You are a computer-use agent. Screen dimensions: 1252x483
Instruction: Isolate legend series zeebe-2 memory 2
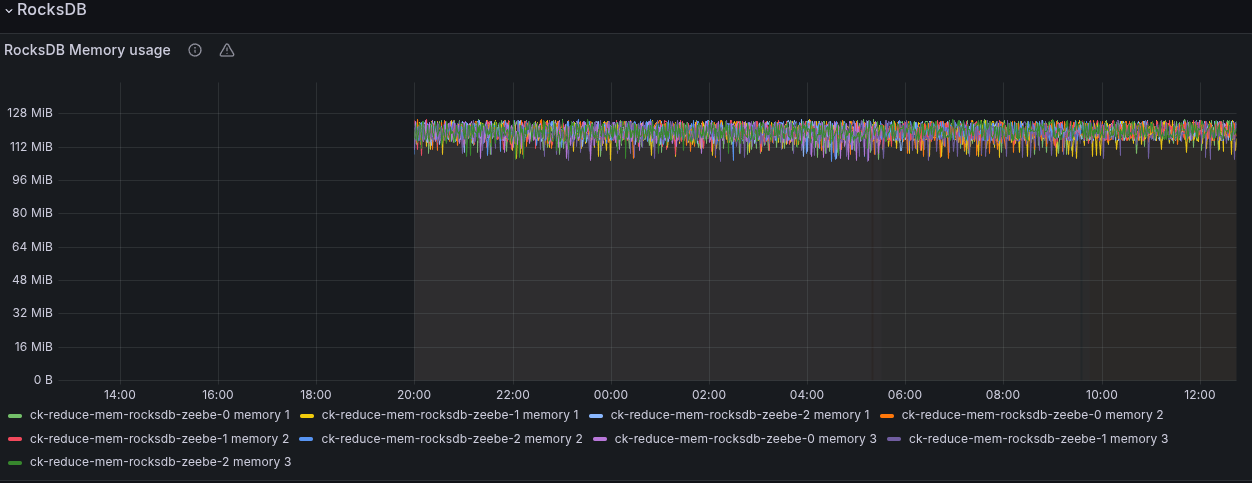click(451, 438)
